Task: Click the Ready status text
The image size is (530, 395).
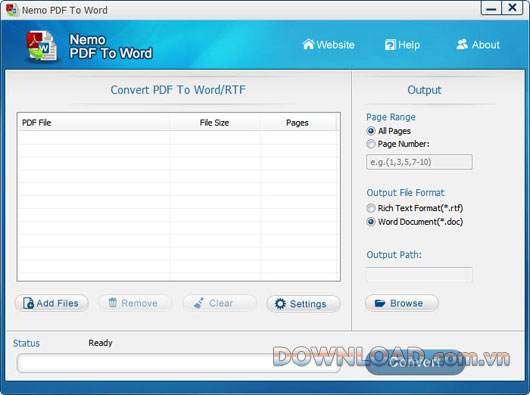Action: (x=100, y=343)
